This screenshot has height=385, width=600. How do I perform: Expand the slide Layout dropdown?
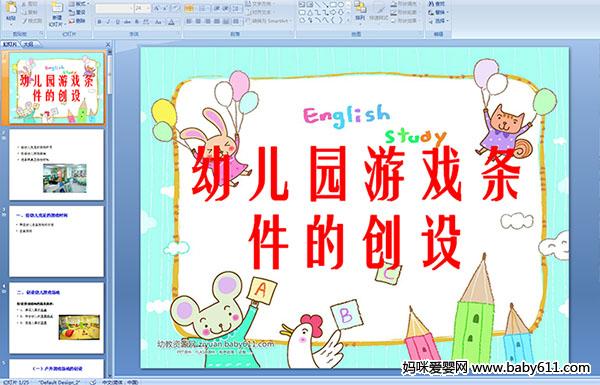79,4
